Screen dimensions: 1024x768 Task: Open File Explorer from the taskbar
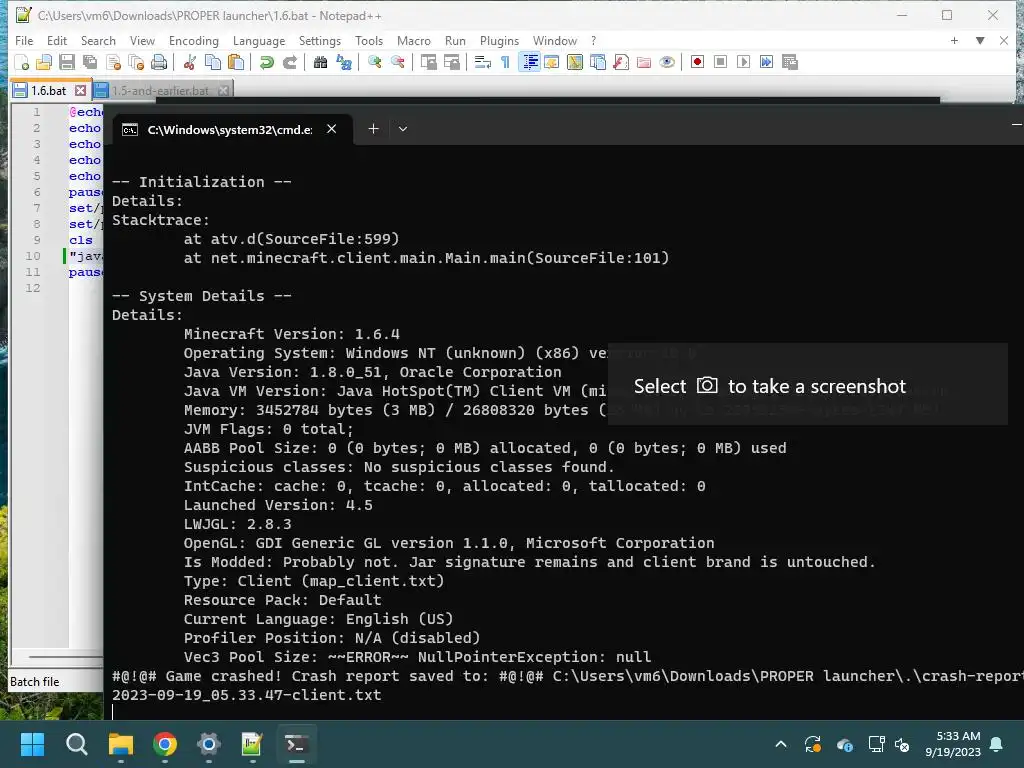click(121, 744)
